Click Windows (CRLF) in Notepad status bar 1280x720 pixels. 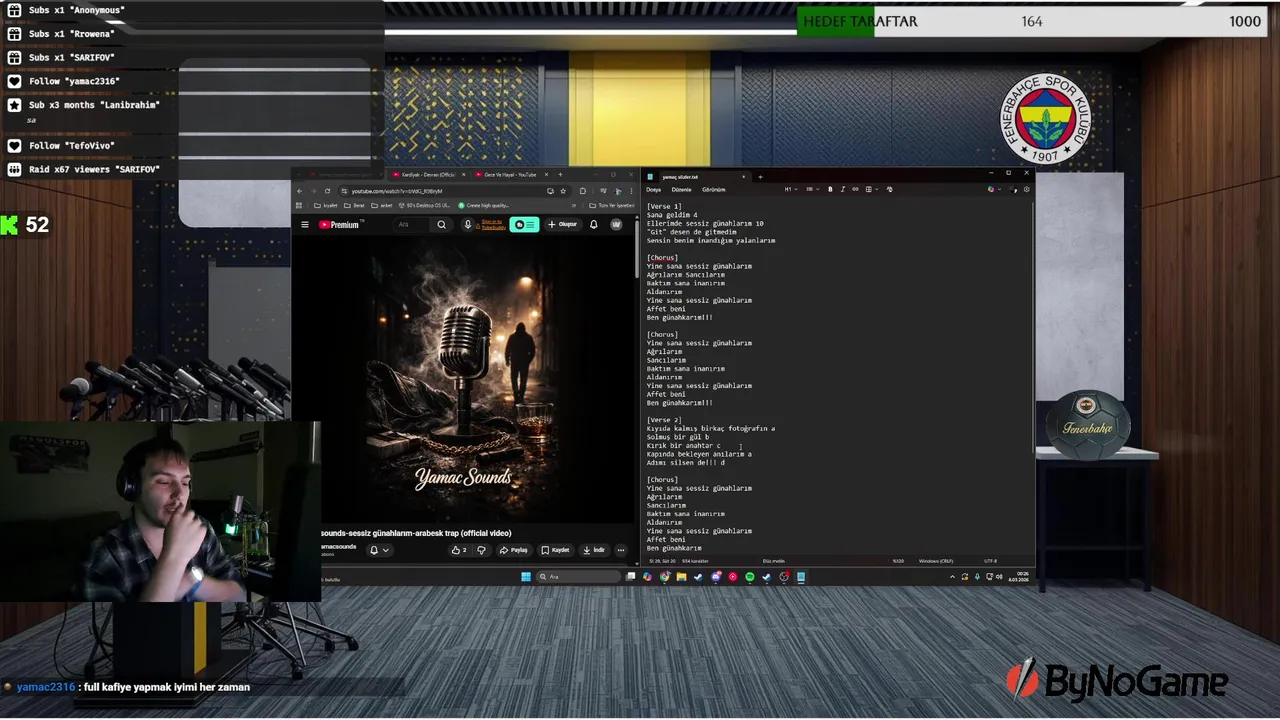(x=936, y=561)
